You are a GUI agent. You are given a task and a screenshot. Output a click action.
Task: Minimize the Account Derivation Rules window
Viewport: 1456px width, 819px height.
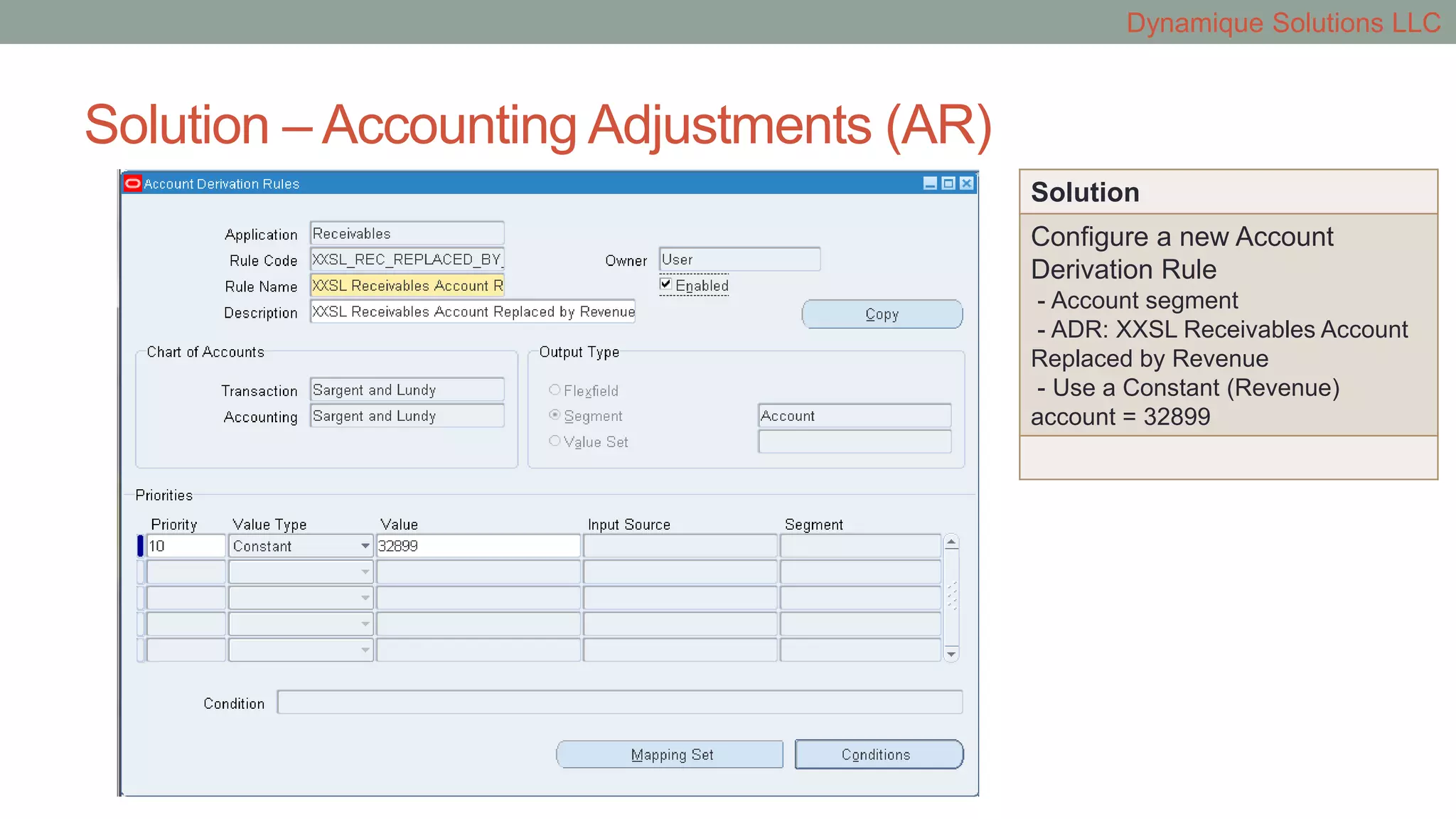click(930, 183)
